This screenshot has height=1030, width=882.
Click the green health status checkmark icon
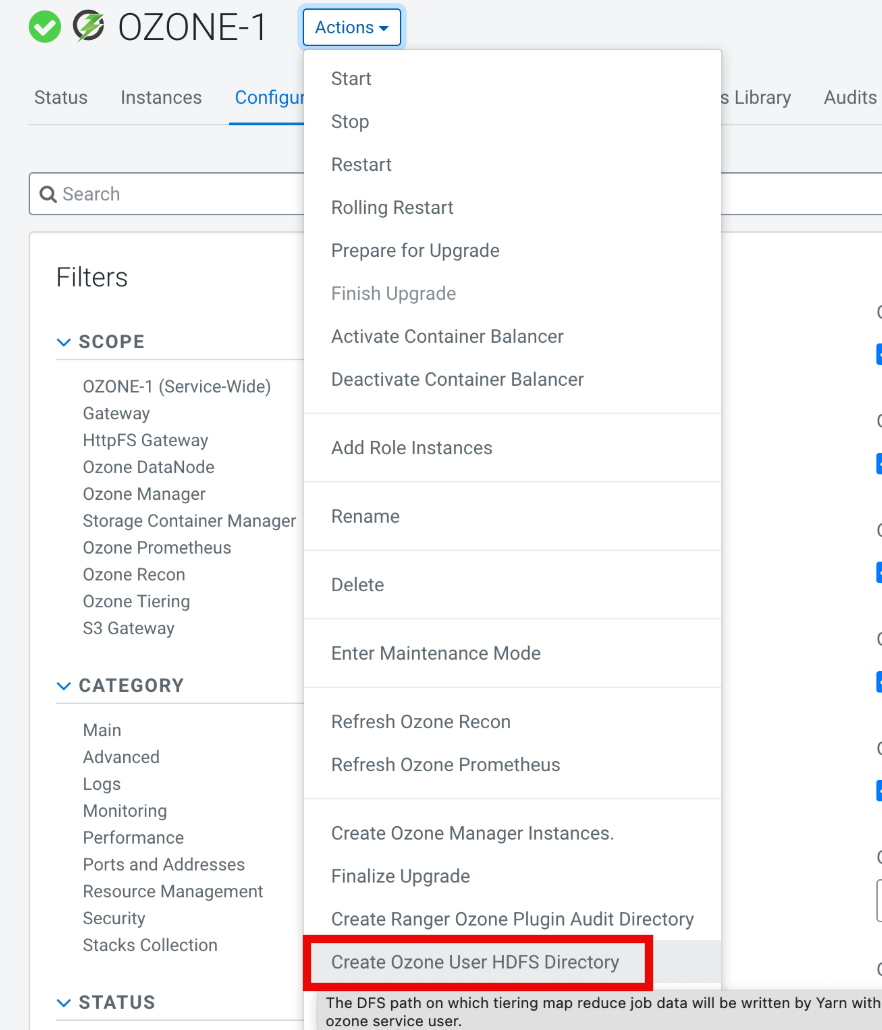click(x=45, y=27)
